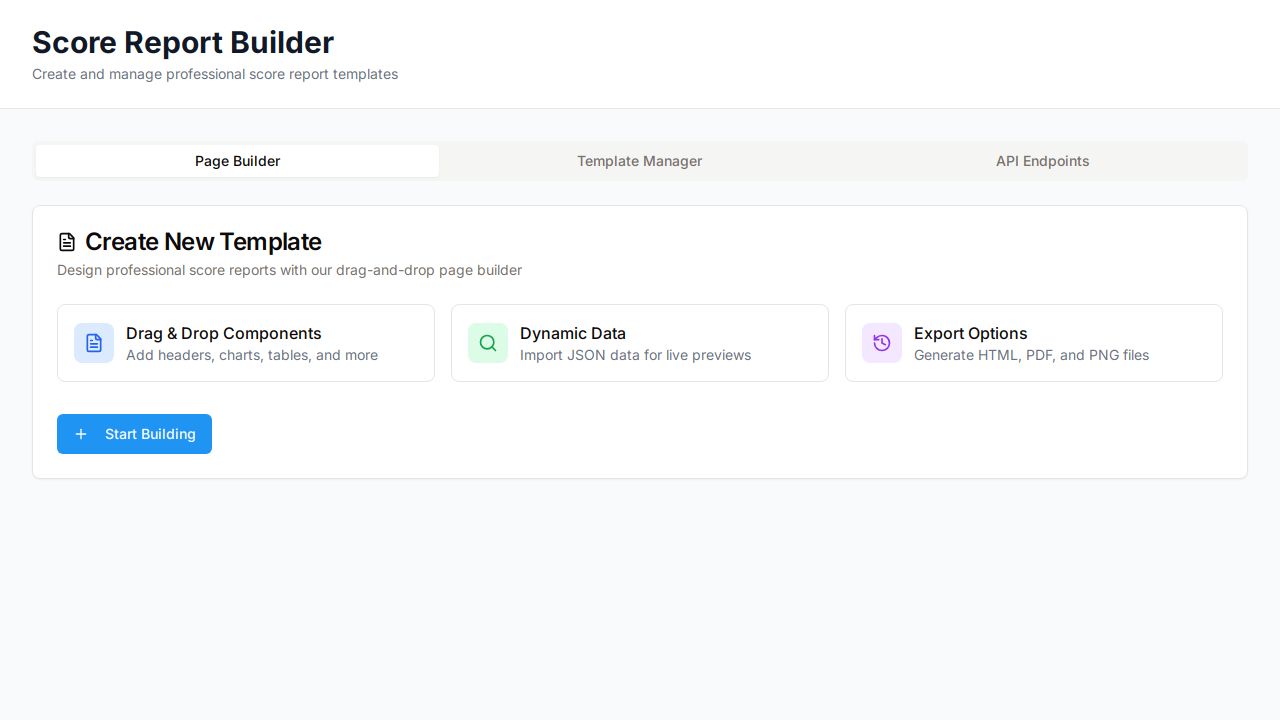This screenshot has width=1280, height=720.
Task: Click the Create New Template heading text
Action: coord(203,242)
